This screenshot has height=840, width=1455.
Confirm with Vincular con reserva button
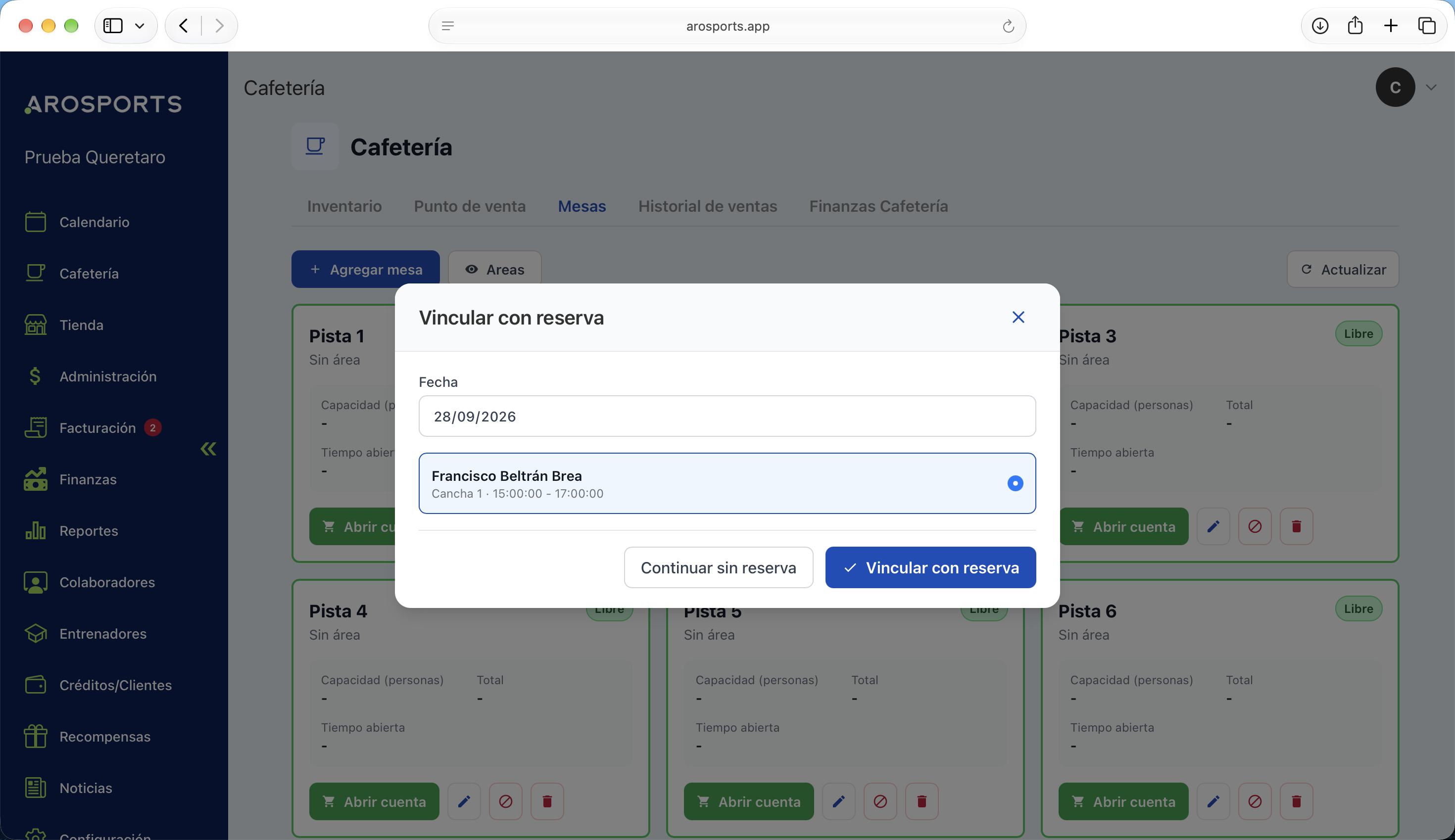[930, 568]
